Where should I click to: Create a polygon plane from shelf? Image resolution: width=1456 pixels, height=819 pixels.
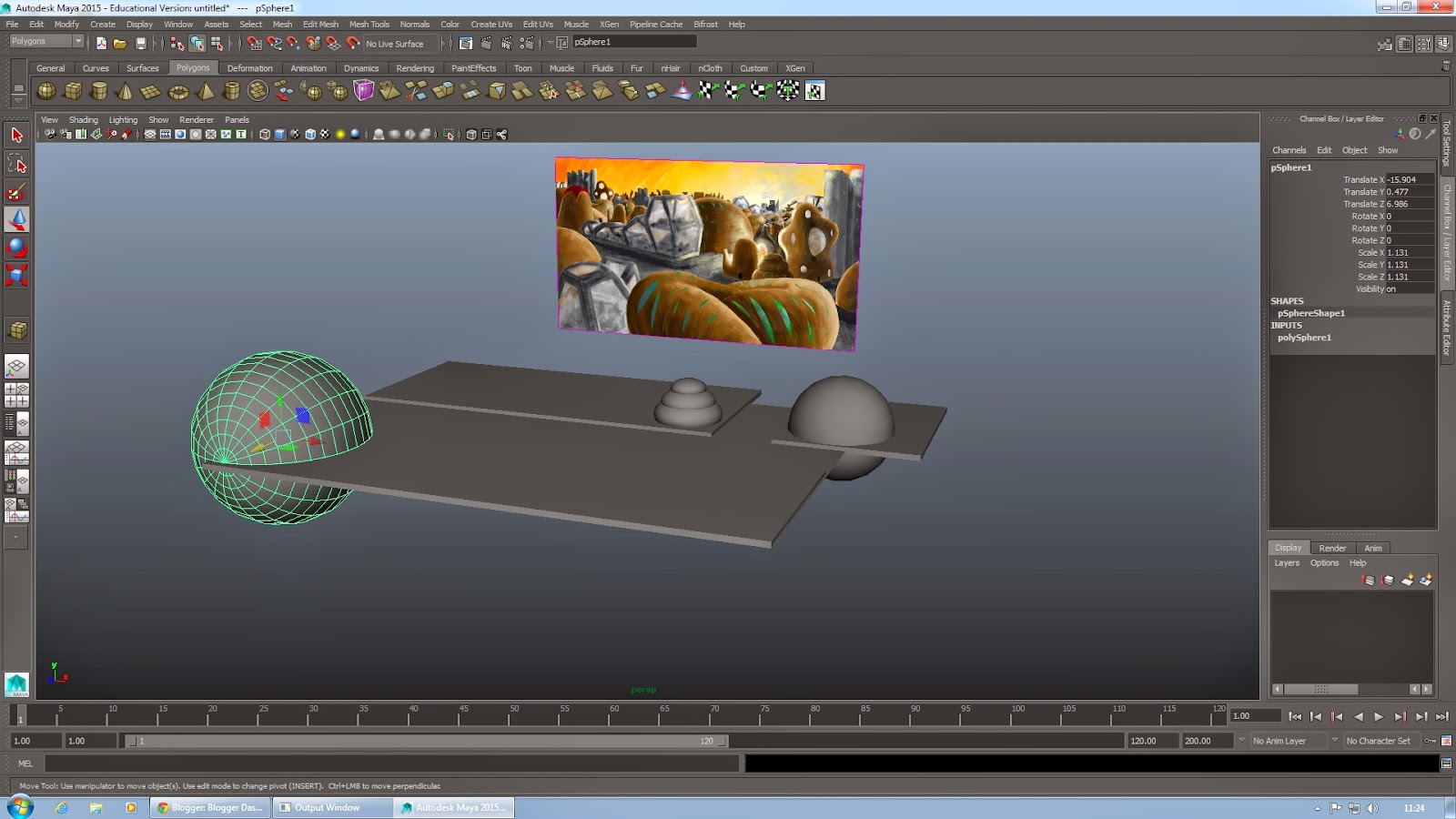click(x=151, y=90)
